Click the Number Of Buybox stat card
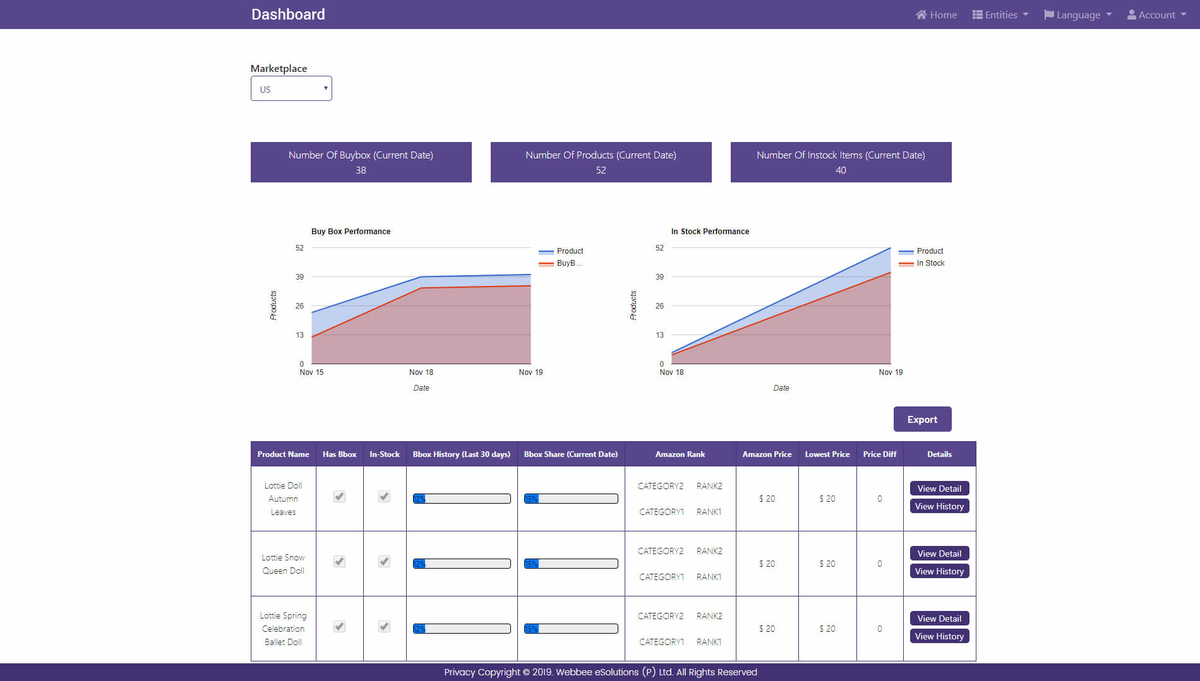 [361, 162]
